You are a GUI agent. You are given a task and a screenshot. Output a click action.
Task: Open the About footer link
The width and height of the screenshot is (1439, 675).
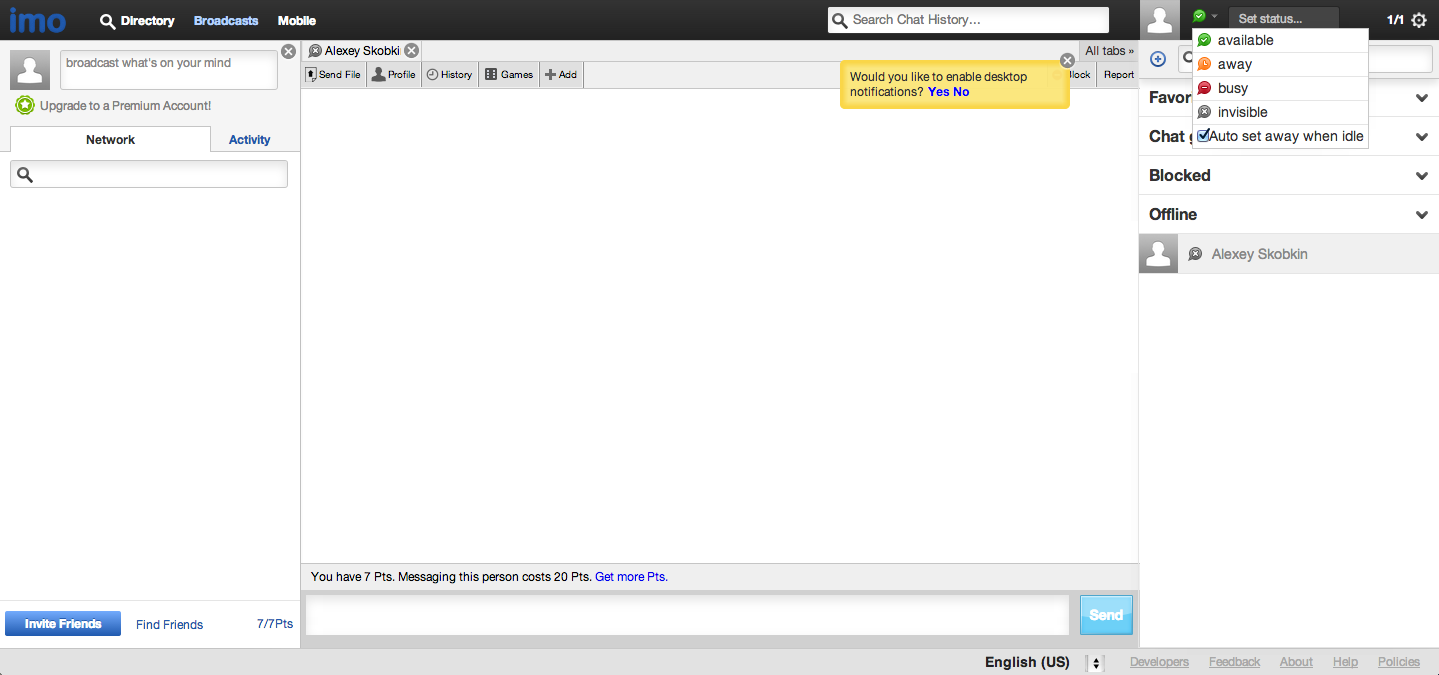click(x=1296, y=662)
